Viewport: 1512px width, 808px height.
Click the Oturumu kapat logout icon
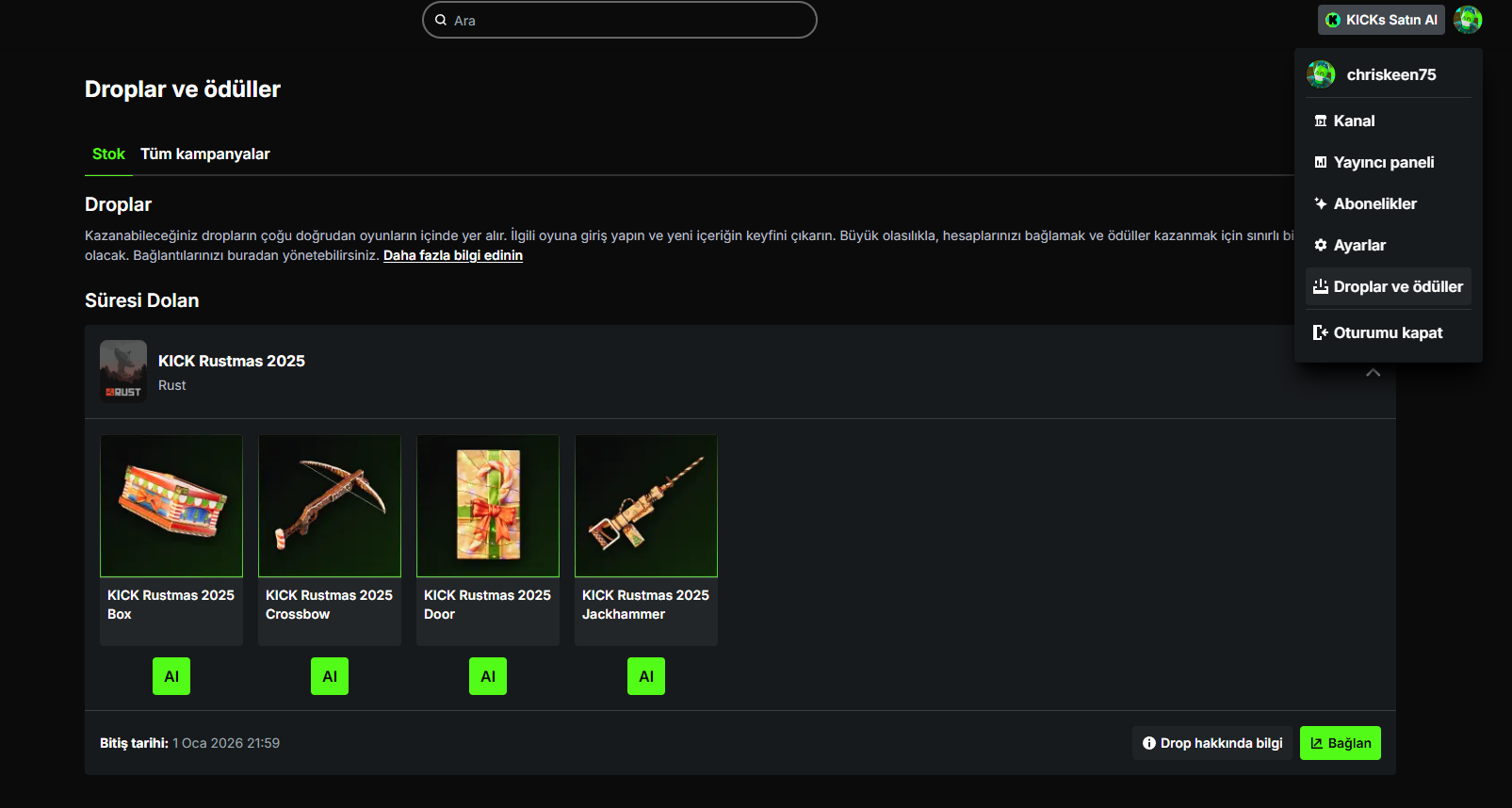pyautogui.click(x=1321, y=332)
